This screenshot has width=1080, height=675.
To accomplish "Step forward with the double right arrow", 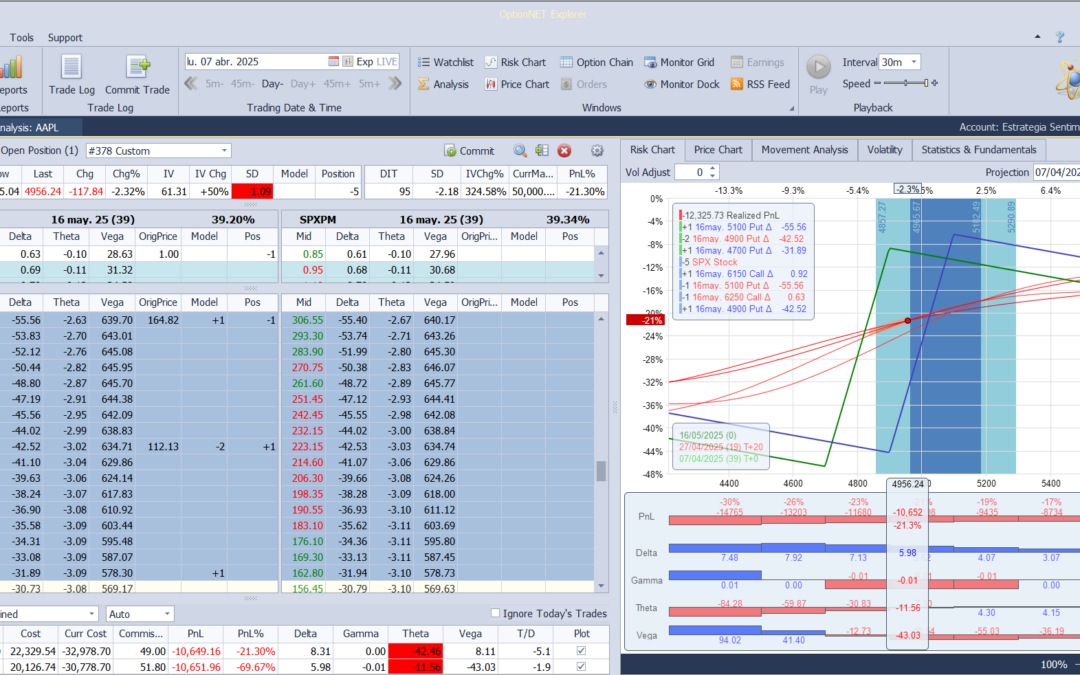I will [x=395, y=84].
